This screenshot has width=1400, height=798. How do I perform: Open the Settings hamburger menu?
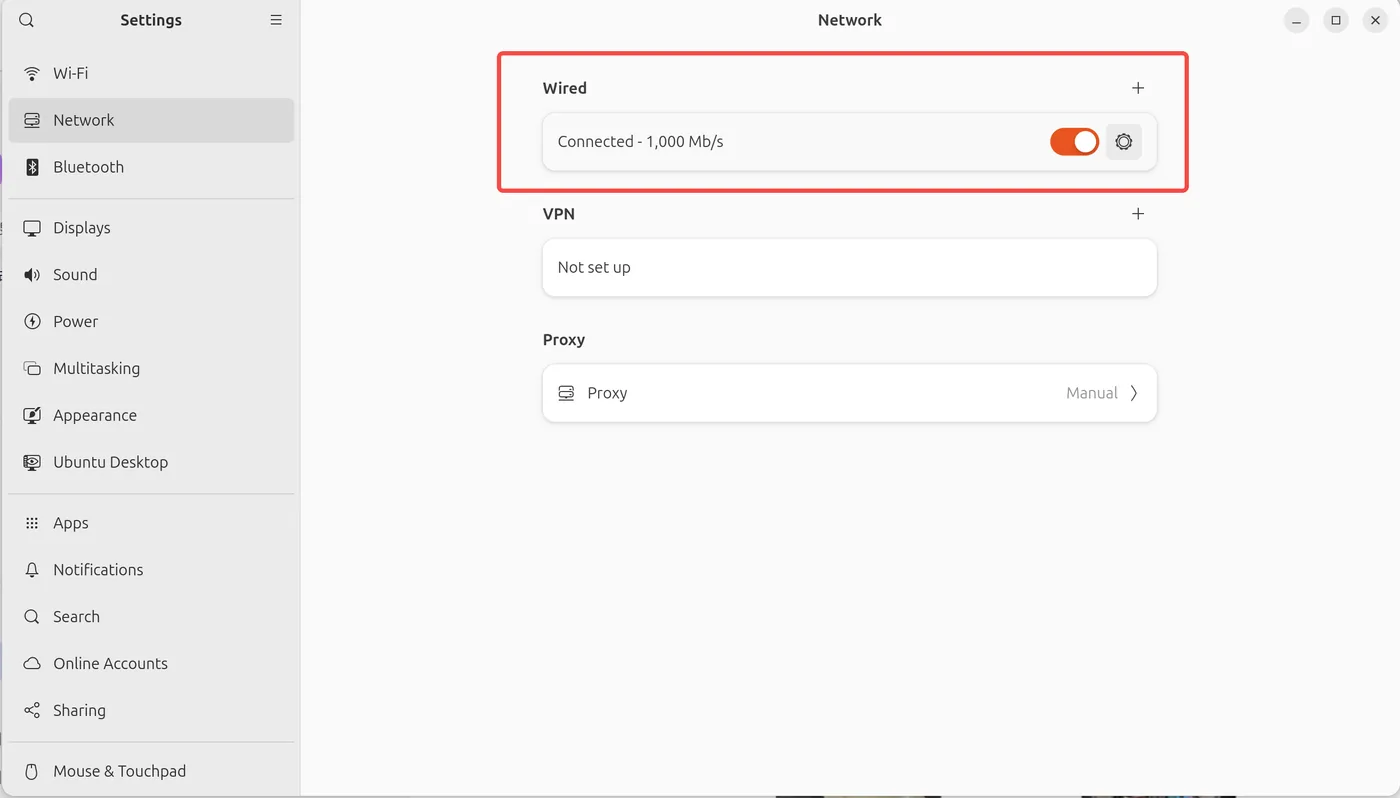276,20
